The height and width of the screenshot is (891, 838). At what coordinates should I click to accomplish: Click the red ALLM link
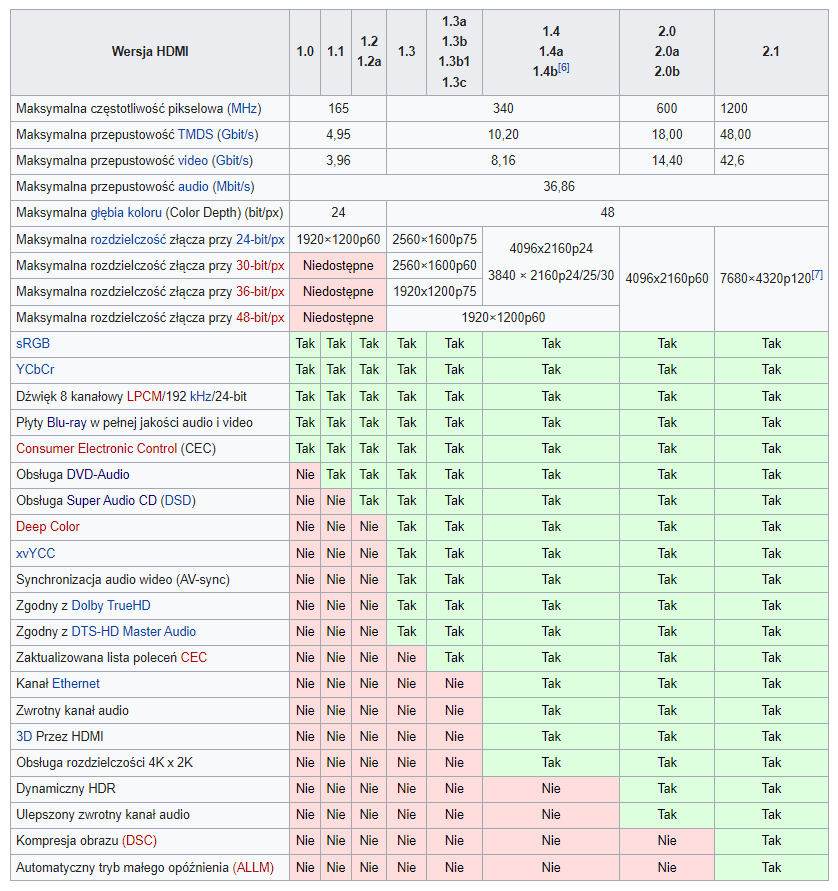point(253,868)
